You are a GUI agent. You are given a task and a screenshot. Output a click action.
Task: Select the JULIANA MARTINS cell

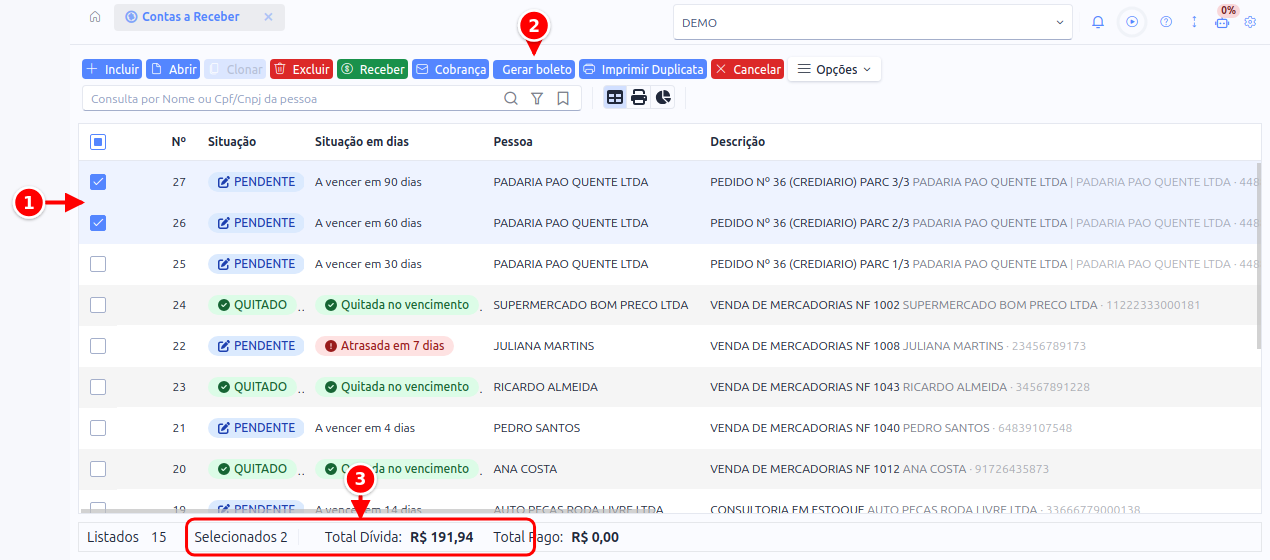pos(544,346)
